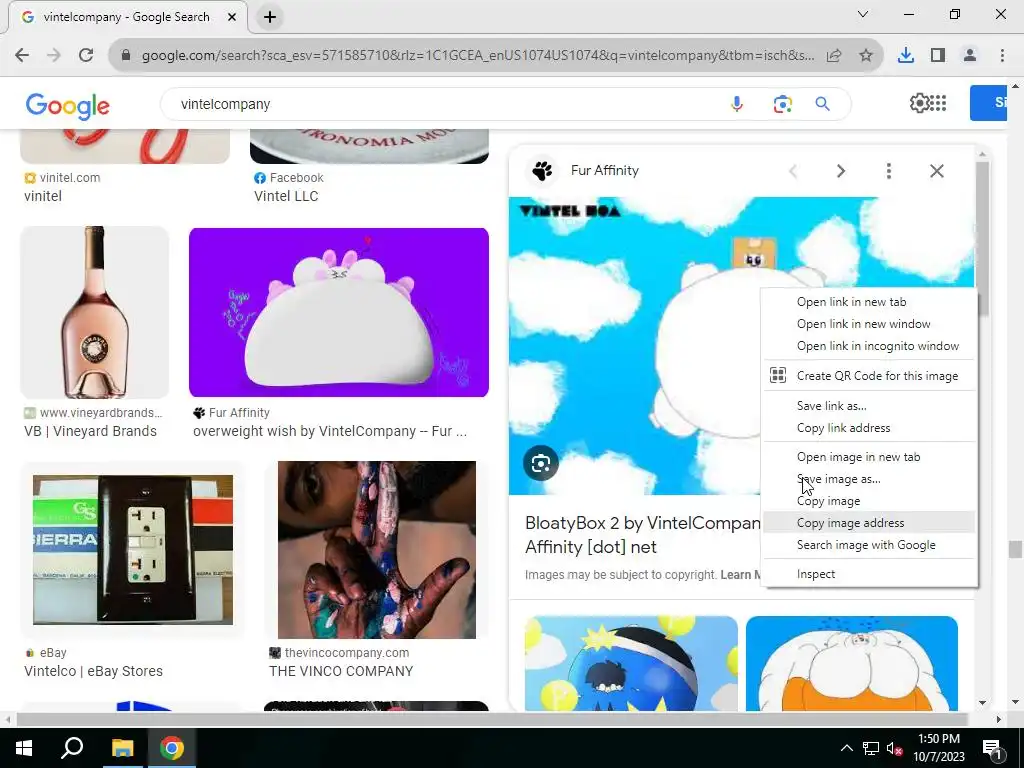Screen dimensions: 1024x768
Task: Open File Explorer from the taskbar
Action: point(121,748)
